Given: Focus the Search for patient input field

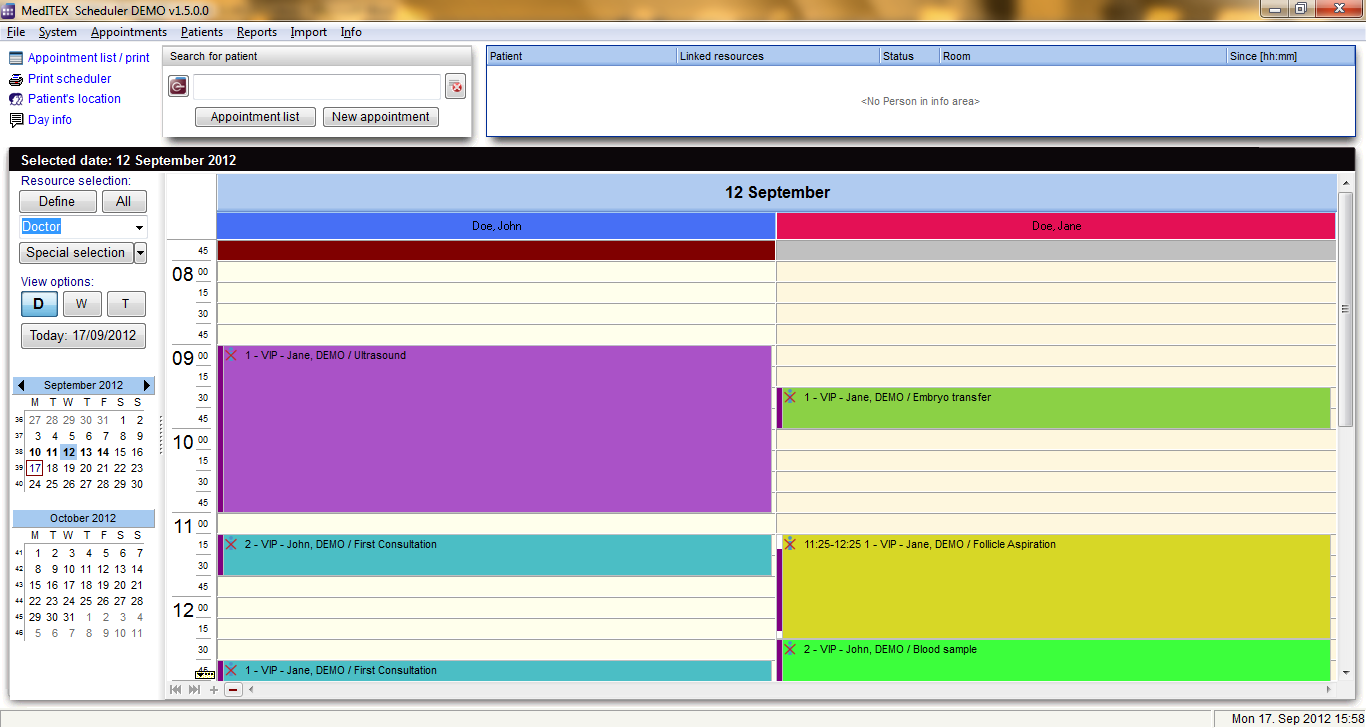Looking at the screenshot, I should tap(316, 87).
